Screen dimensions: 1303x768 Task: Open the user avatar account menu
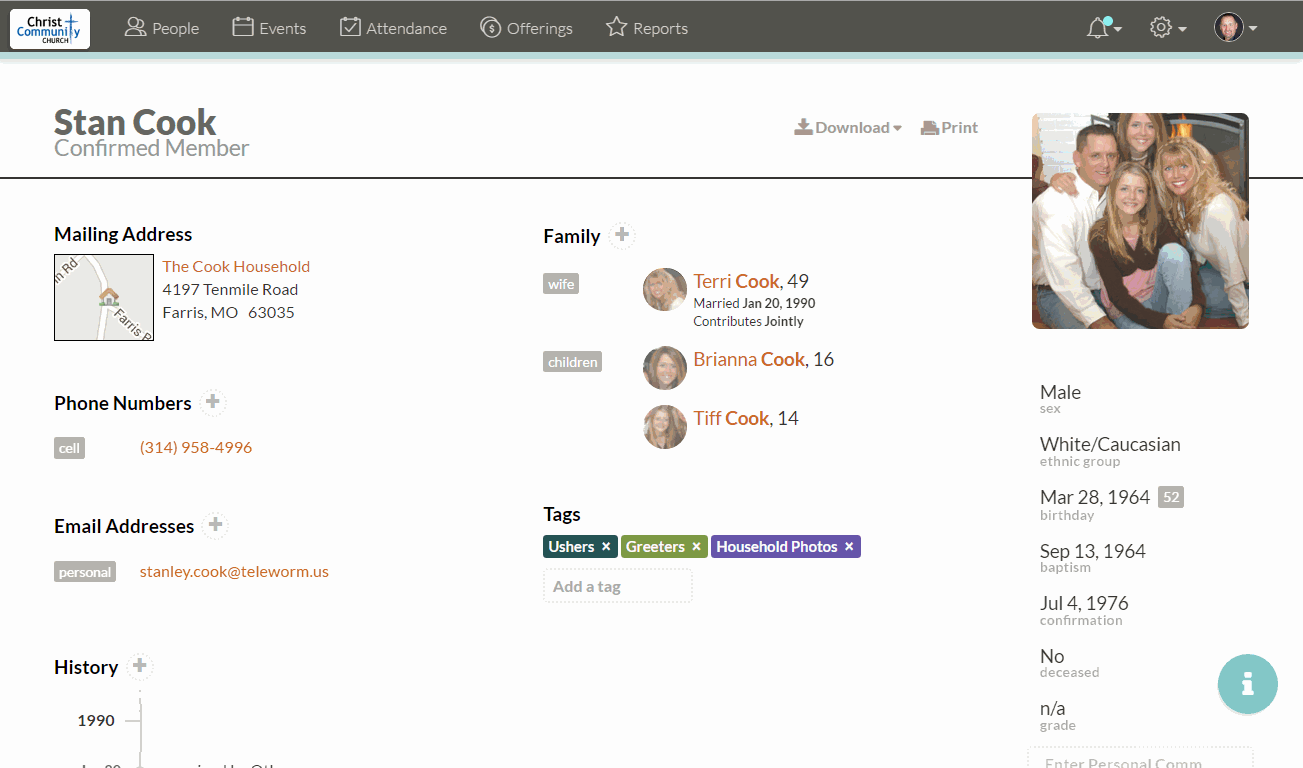click(x=1235, y=28)
